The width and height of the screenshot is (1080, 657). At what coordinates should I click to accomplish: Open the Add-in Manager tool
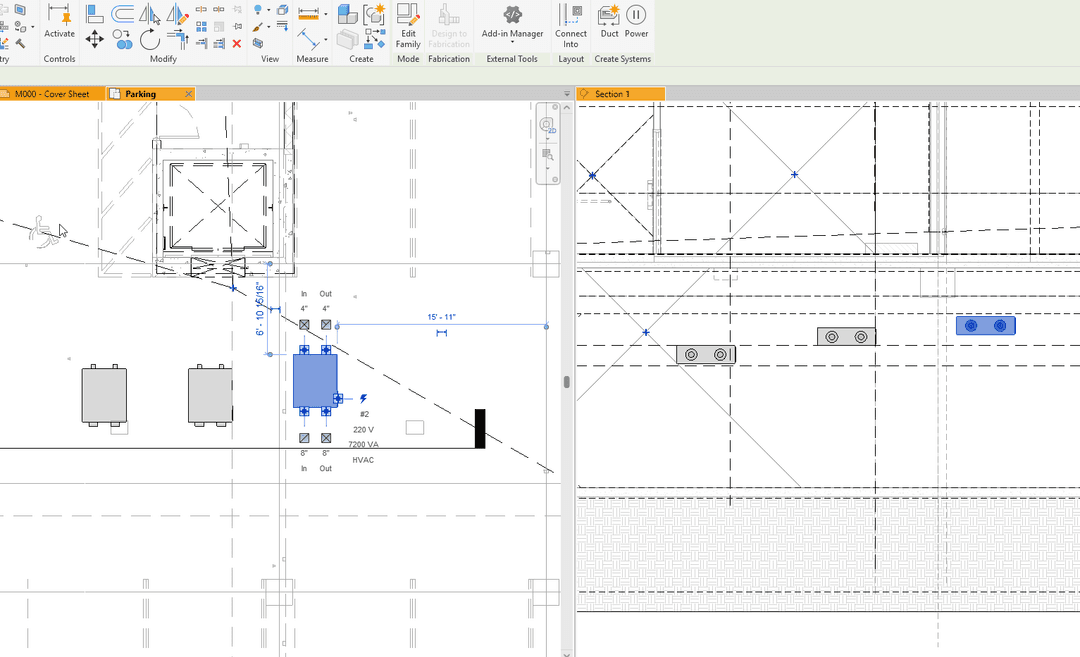pos(512,23)
